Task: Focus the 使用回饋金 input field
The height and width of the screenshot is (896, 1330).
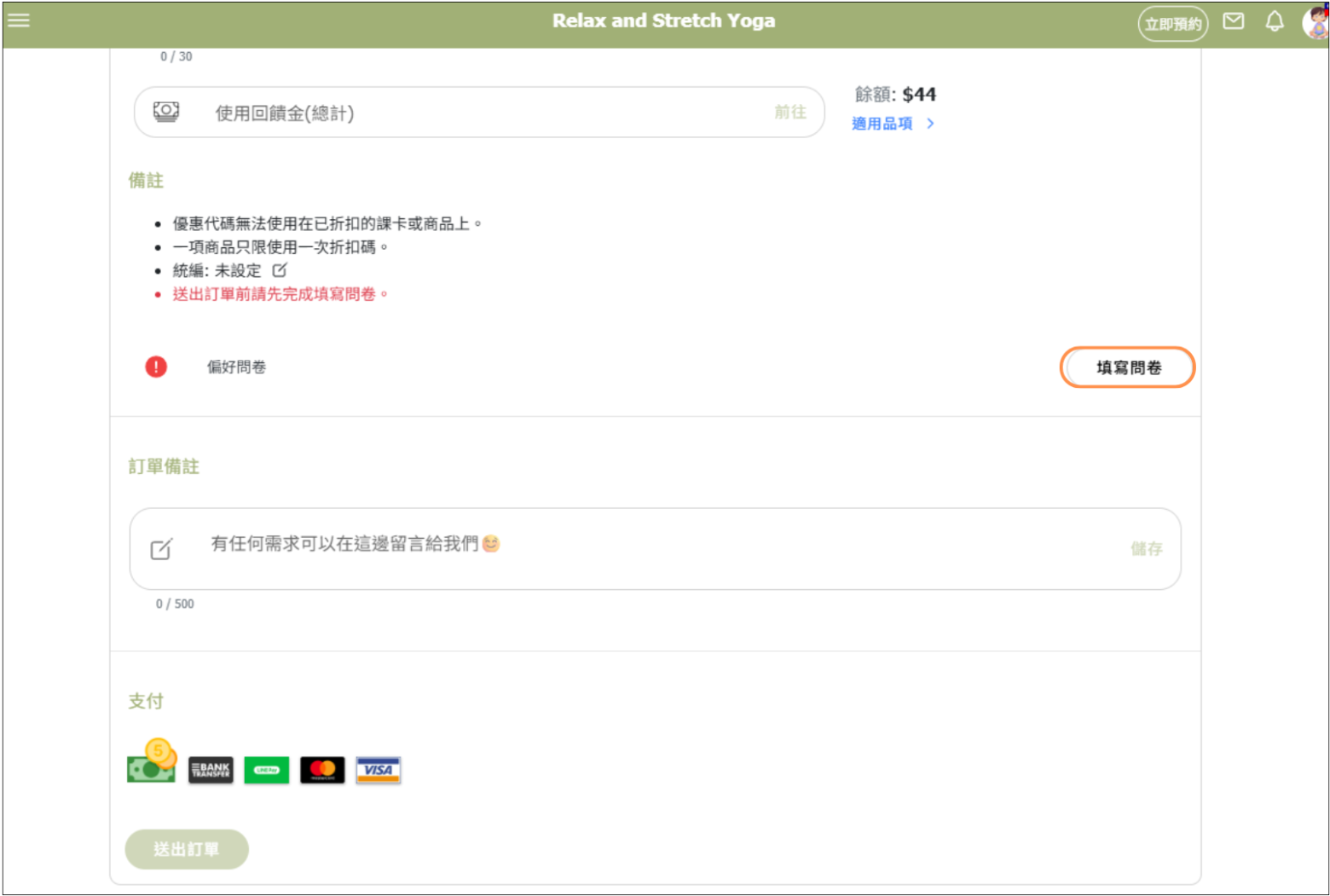Action: [477, 113]
